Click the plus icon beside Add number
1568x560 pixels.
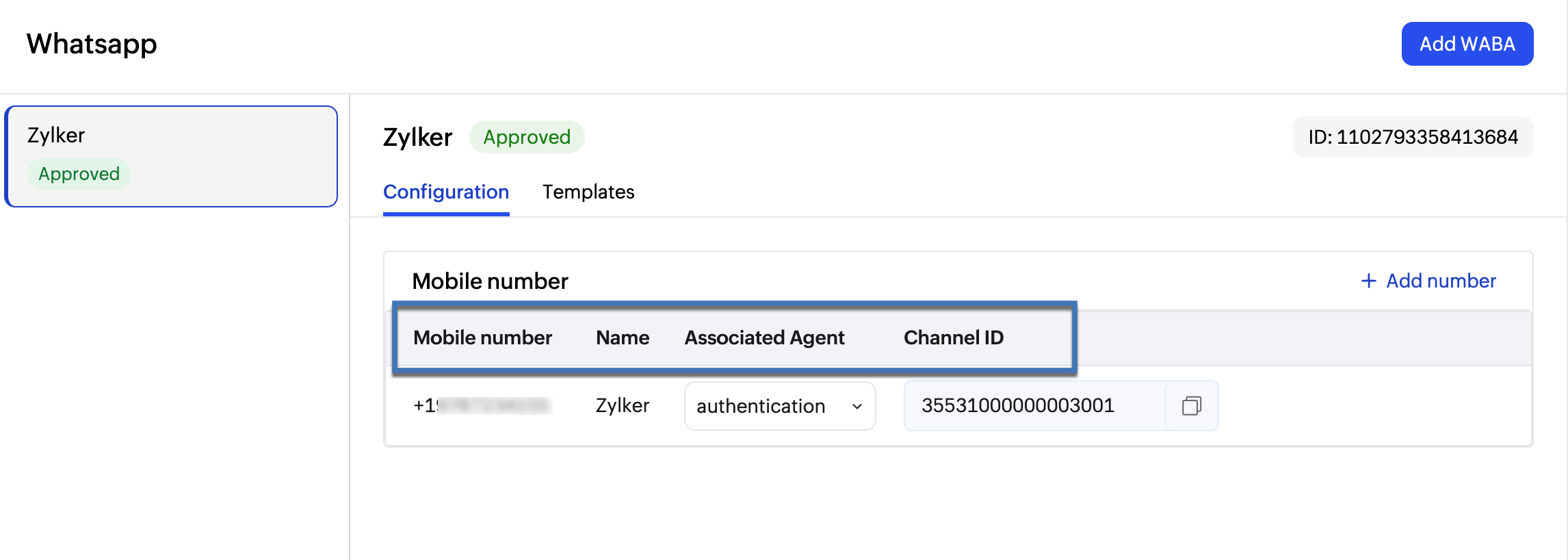[x=1368, y=281]
